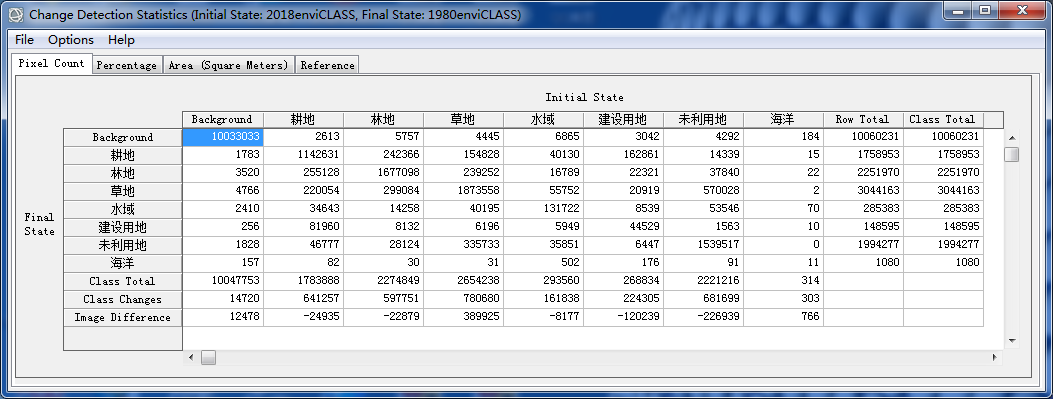Click cell value 131722
This screenshot has height=399, width=1053.
tap(543, 209)
